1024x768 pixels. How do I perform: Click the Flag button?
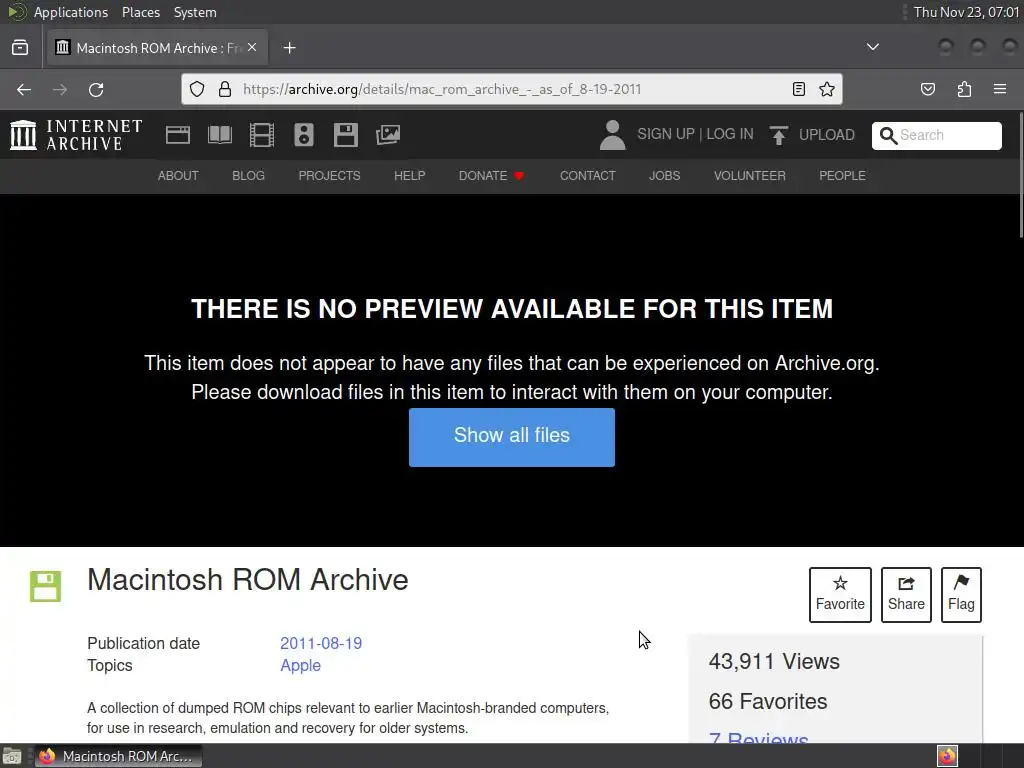(961, 594)
